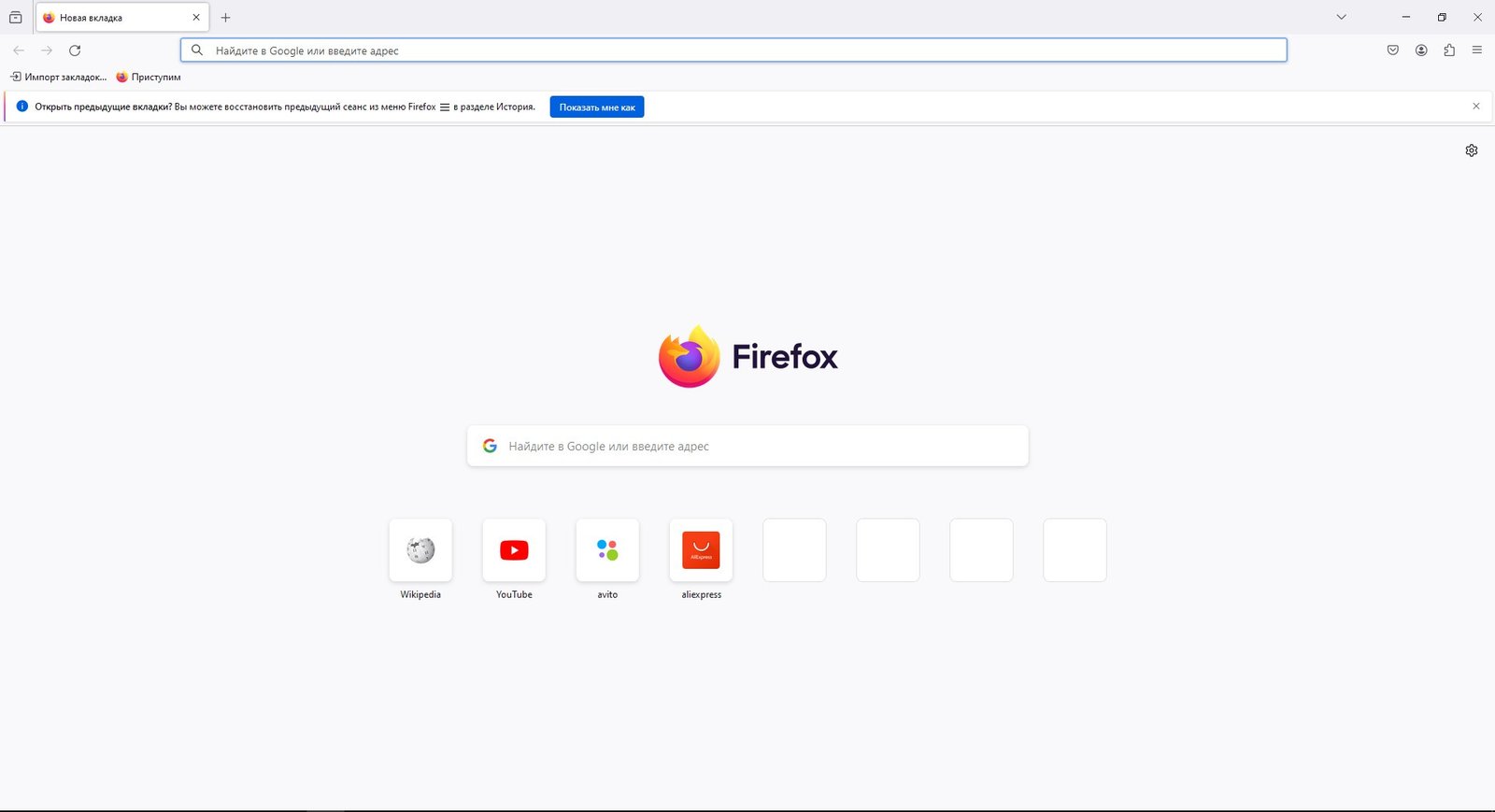Open the YouTube shortcut tile

514,550
